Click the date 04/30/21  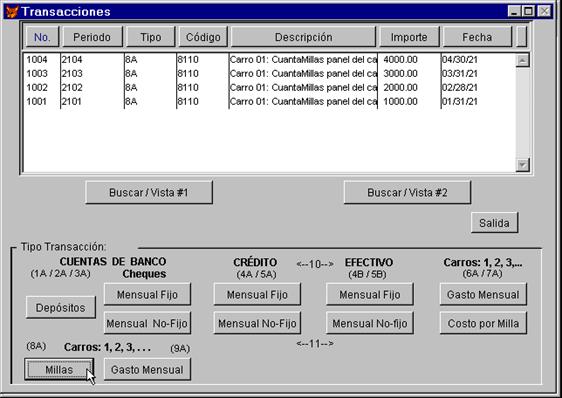click(460, 60)
